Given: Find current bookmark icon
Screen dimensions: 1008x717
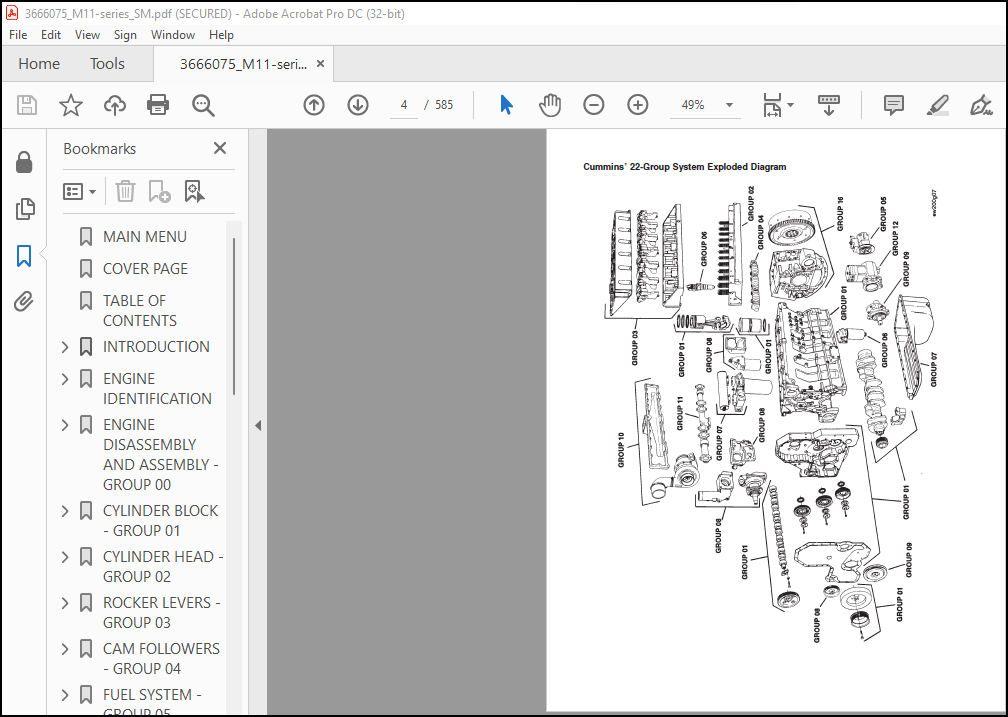Looking at the screenshot, I should [x=194, y=192].
